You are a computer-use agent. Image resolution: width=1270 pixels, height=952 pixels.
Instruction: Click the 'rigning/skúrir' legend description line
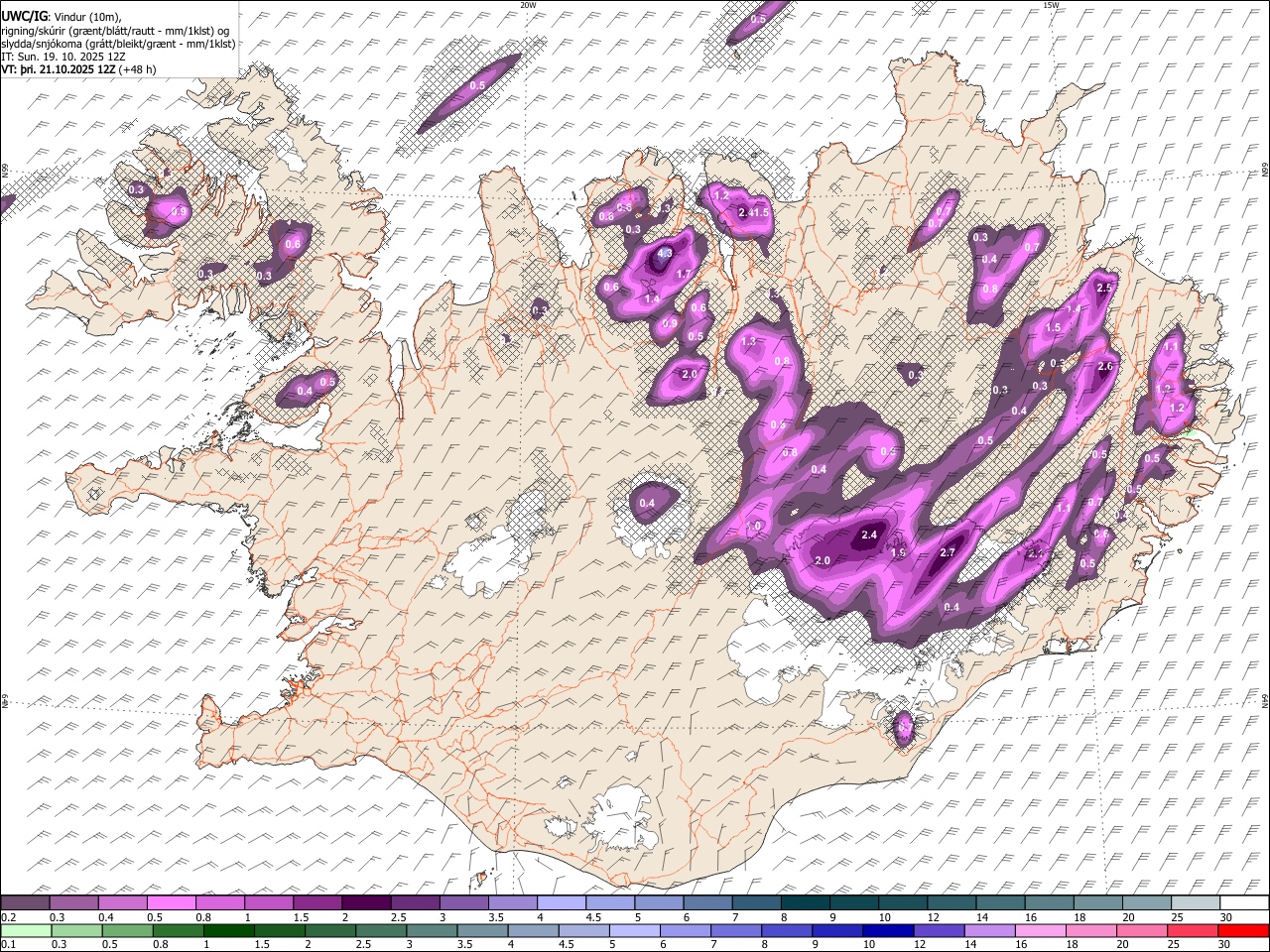coord(115,30)
